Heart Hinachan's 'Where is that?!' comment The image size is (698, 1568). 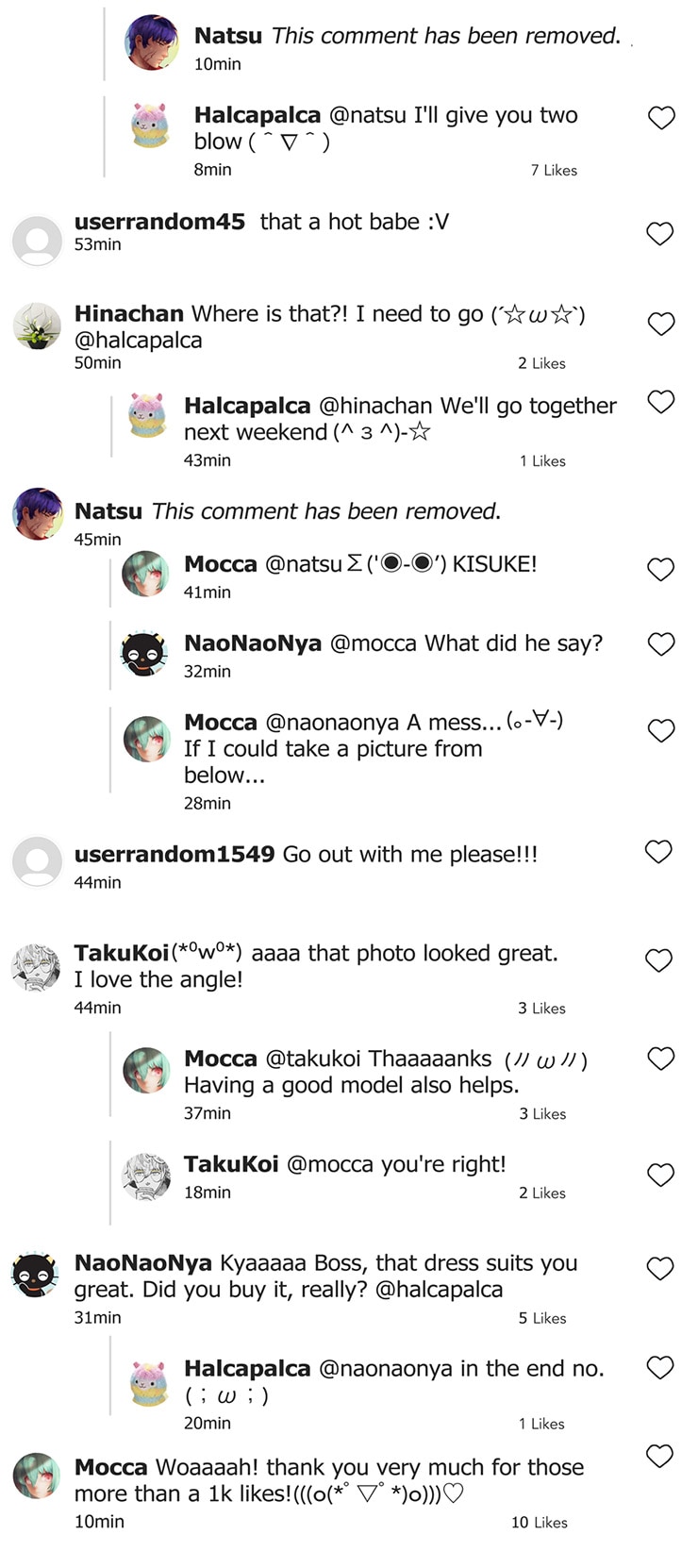(x=661, y=324)
